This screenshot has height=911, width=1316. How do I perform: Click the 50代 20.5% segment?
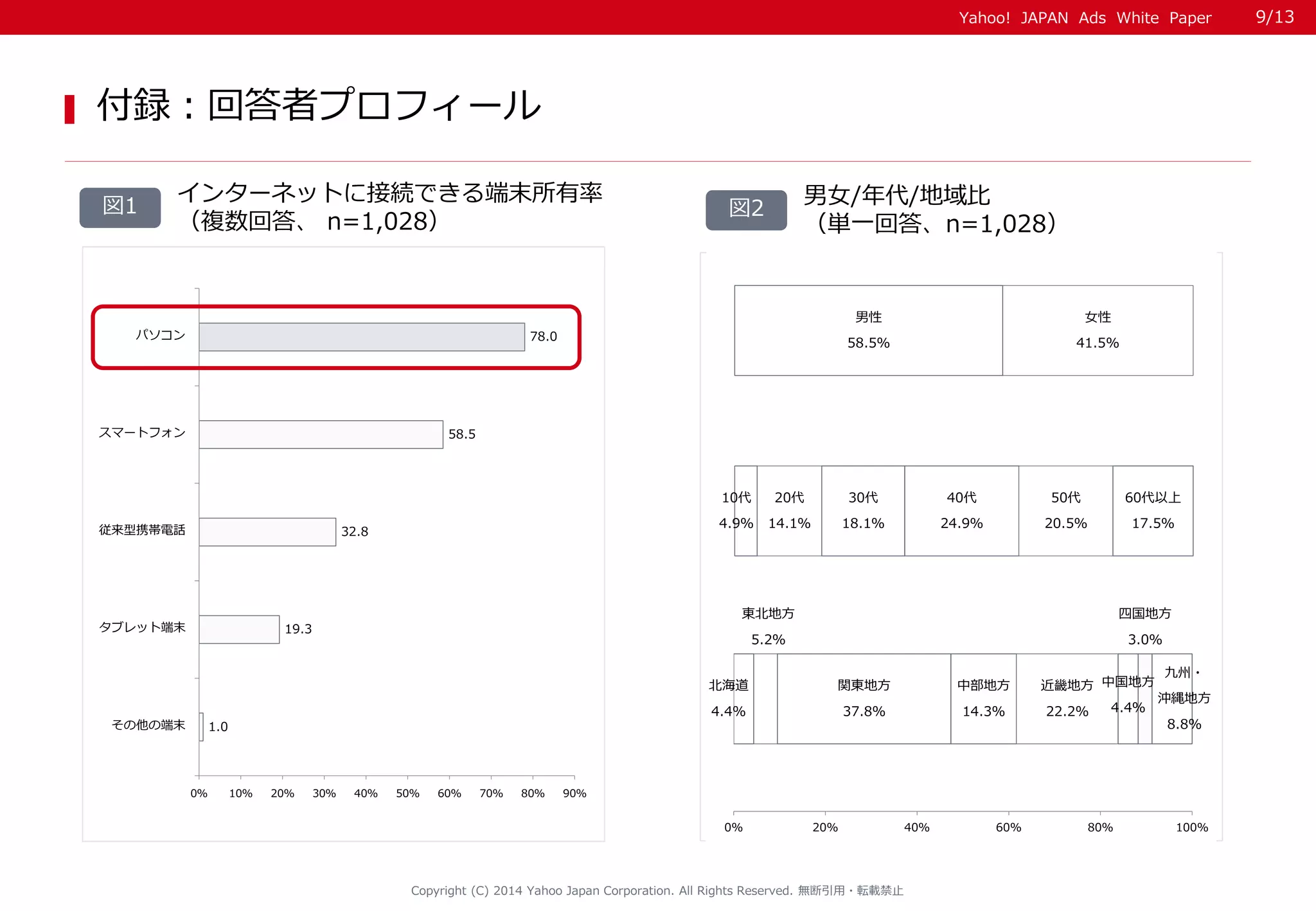click(x=1065, y=511)
